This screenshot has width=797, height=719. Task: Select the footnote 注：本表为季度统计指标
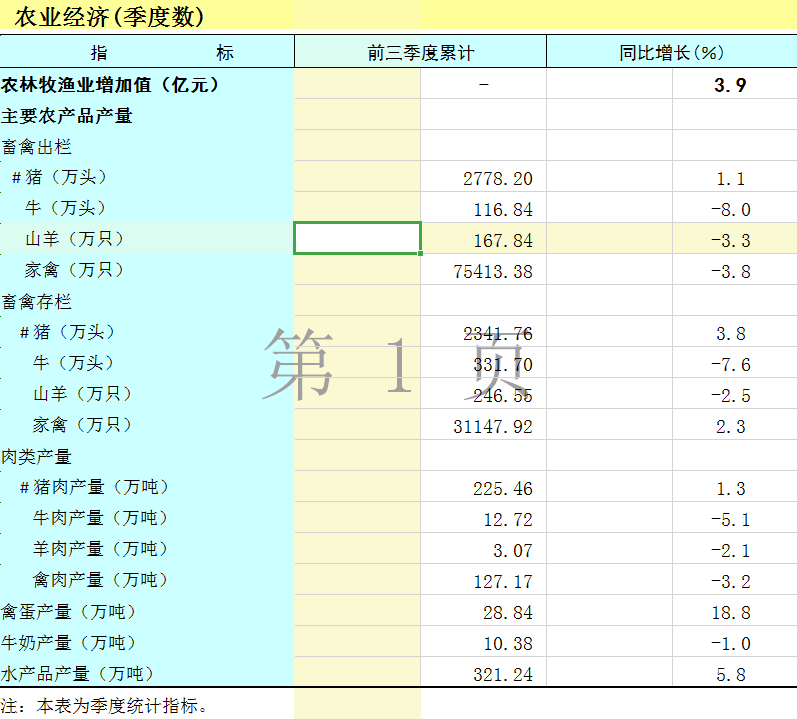point(107,706)
